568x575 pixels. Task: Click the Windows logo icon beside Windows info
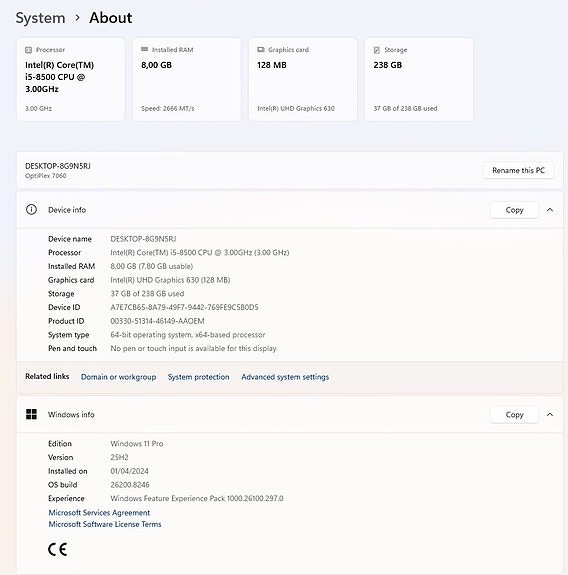pyautogui.click(x=32, y=414)
